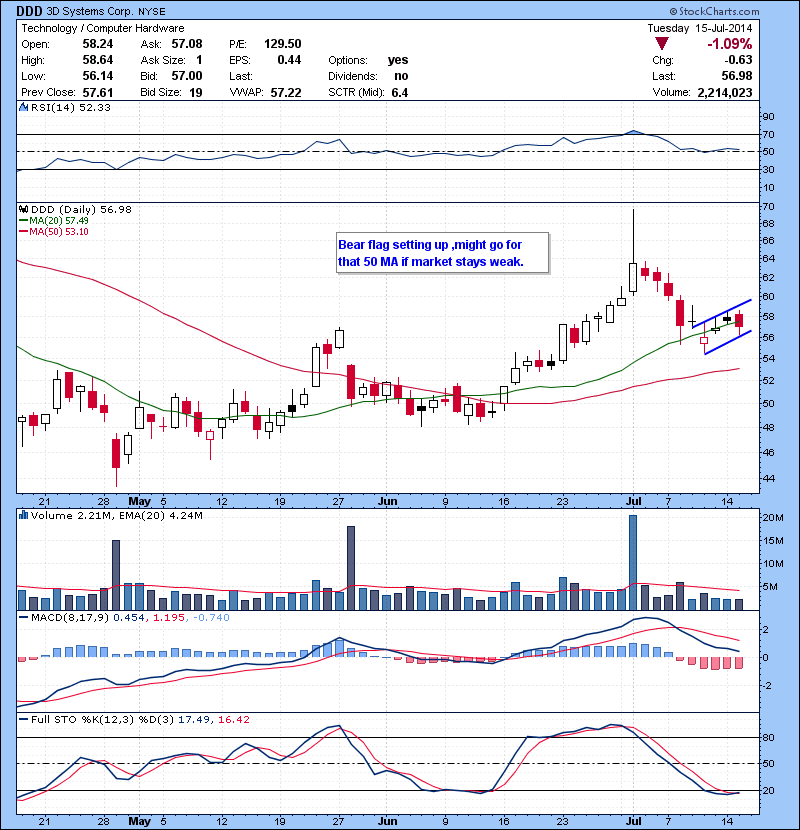This screenshot has width=800, height=830.
Task: Click the stochastic %D value 16.42
Action: 233,720
